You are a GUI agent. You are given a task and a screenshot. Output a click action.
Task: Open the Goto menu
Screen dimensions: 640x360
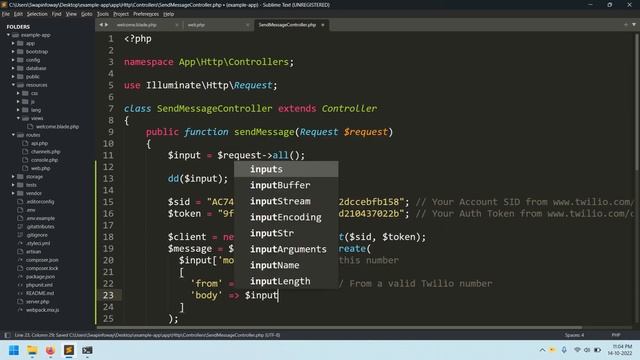(x=87, y=14)
